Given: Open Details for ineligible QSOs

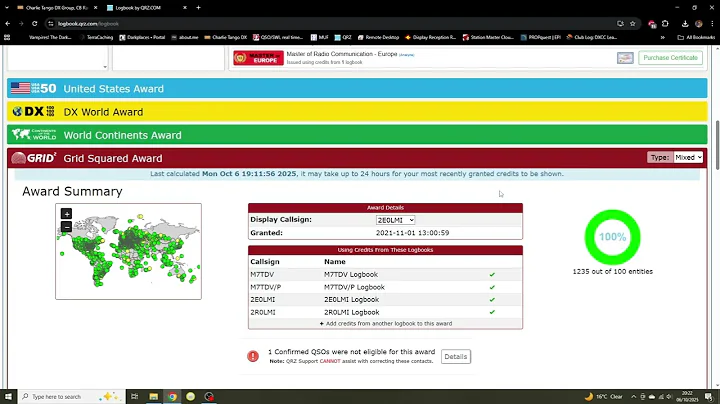Looking at the screenshot, I should [456, 356].
